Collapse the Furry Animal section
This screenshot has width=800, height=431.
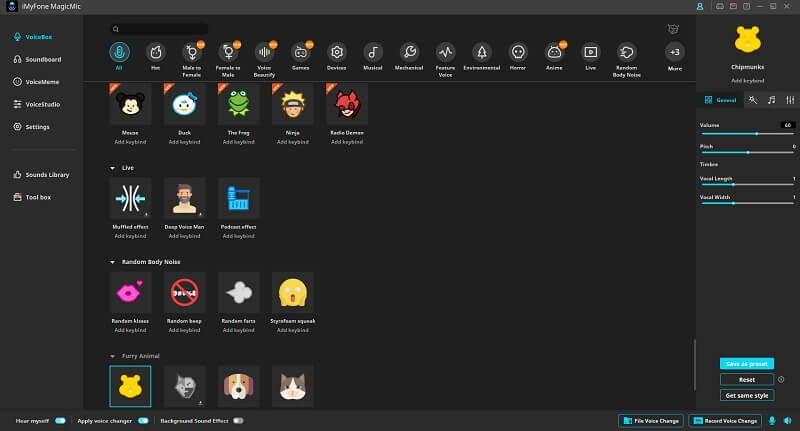point(112,356)
